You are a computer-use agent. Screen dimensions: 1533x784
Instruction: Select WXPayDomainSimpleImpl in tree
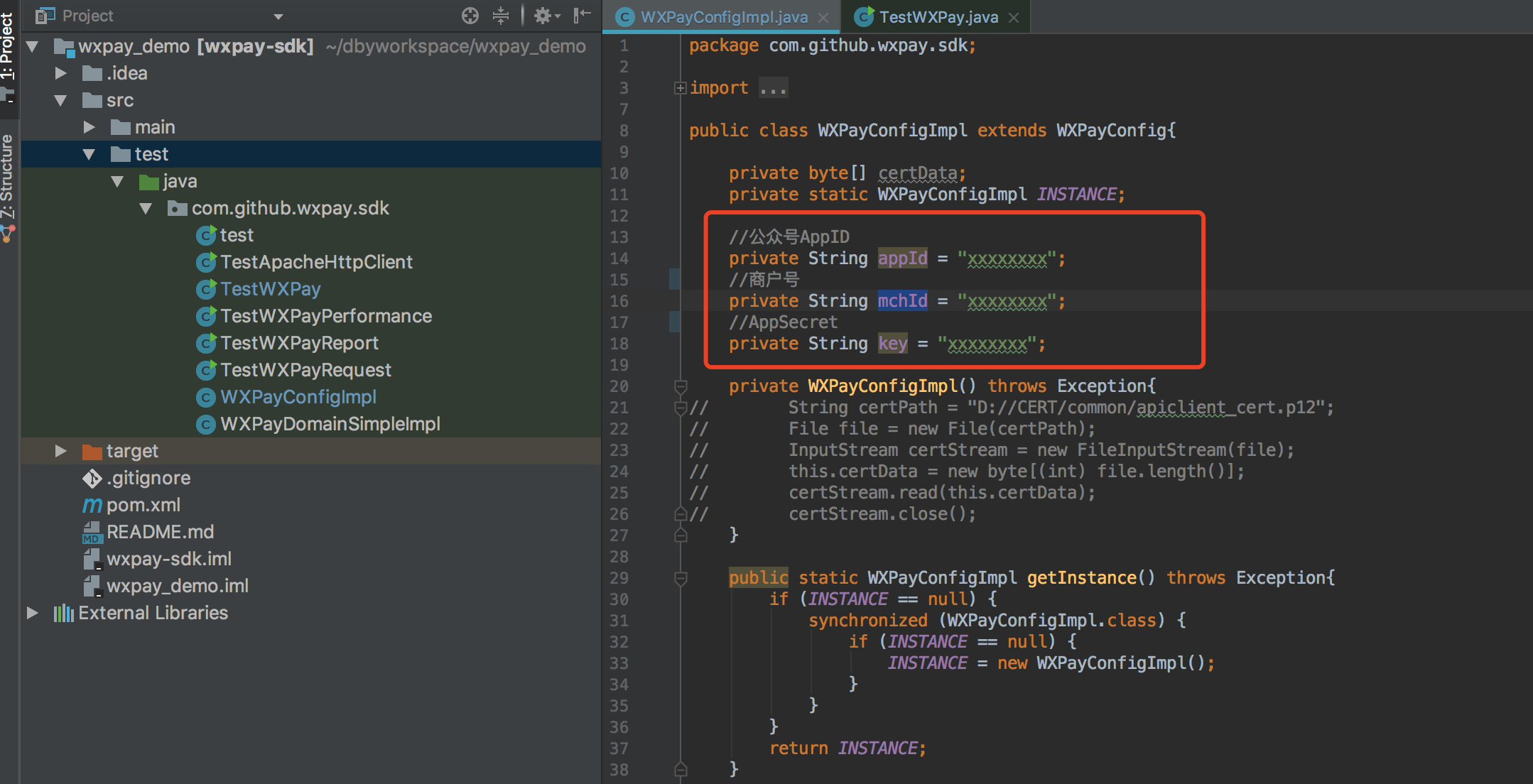(330, 424)
